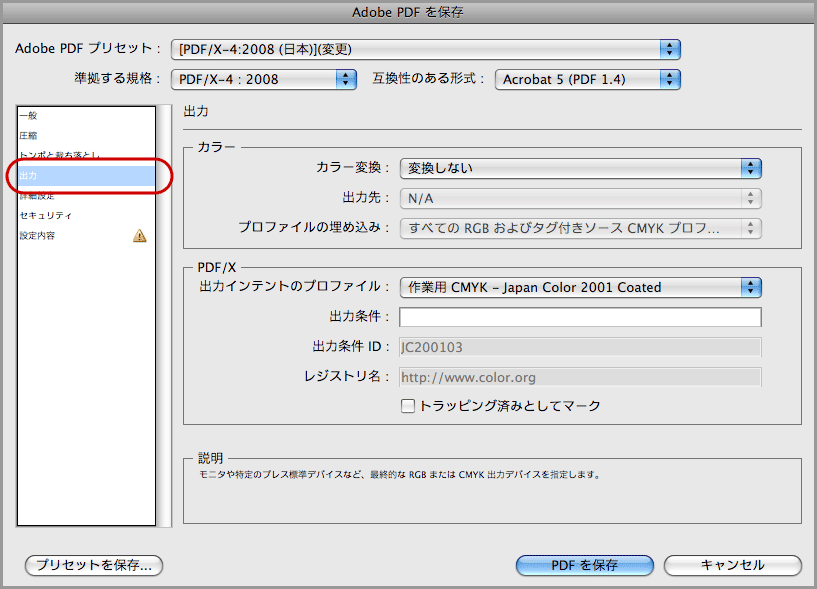Select 圧縮 in the category list

click(x=86, y=136)
